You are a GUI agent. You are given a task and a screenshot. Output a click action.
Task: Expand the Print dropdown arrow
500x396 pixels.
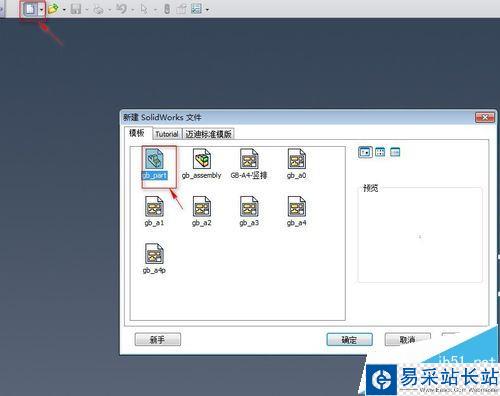109,10
